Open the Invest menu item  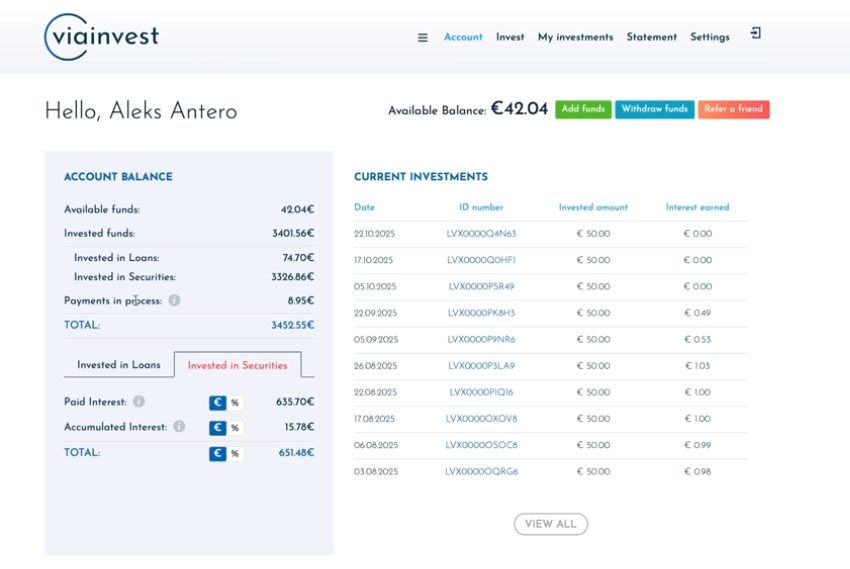tap(510, 37)
